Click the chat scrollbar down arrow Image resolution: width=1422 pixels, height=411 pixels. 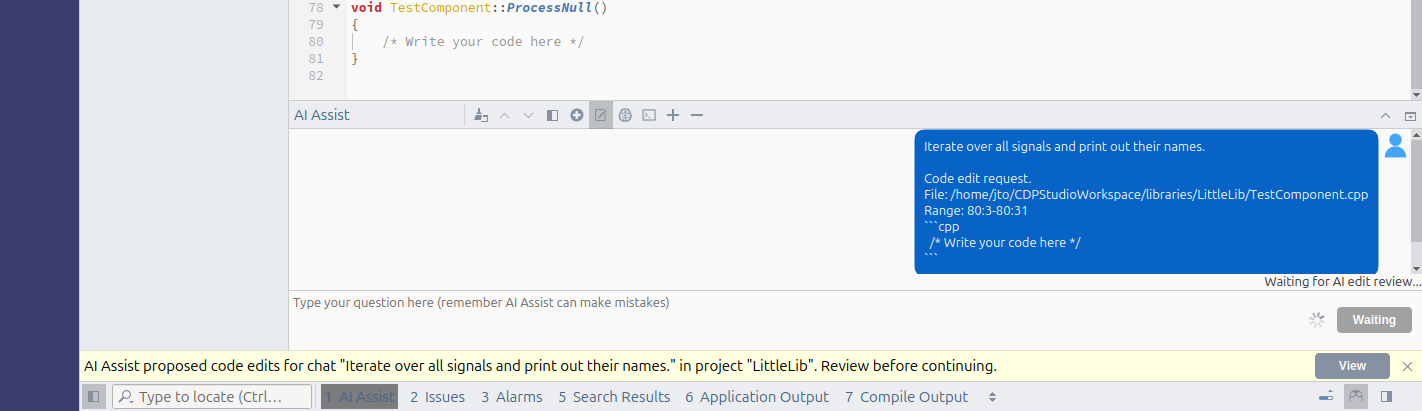tap(1415, 268)
